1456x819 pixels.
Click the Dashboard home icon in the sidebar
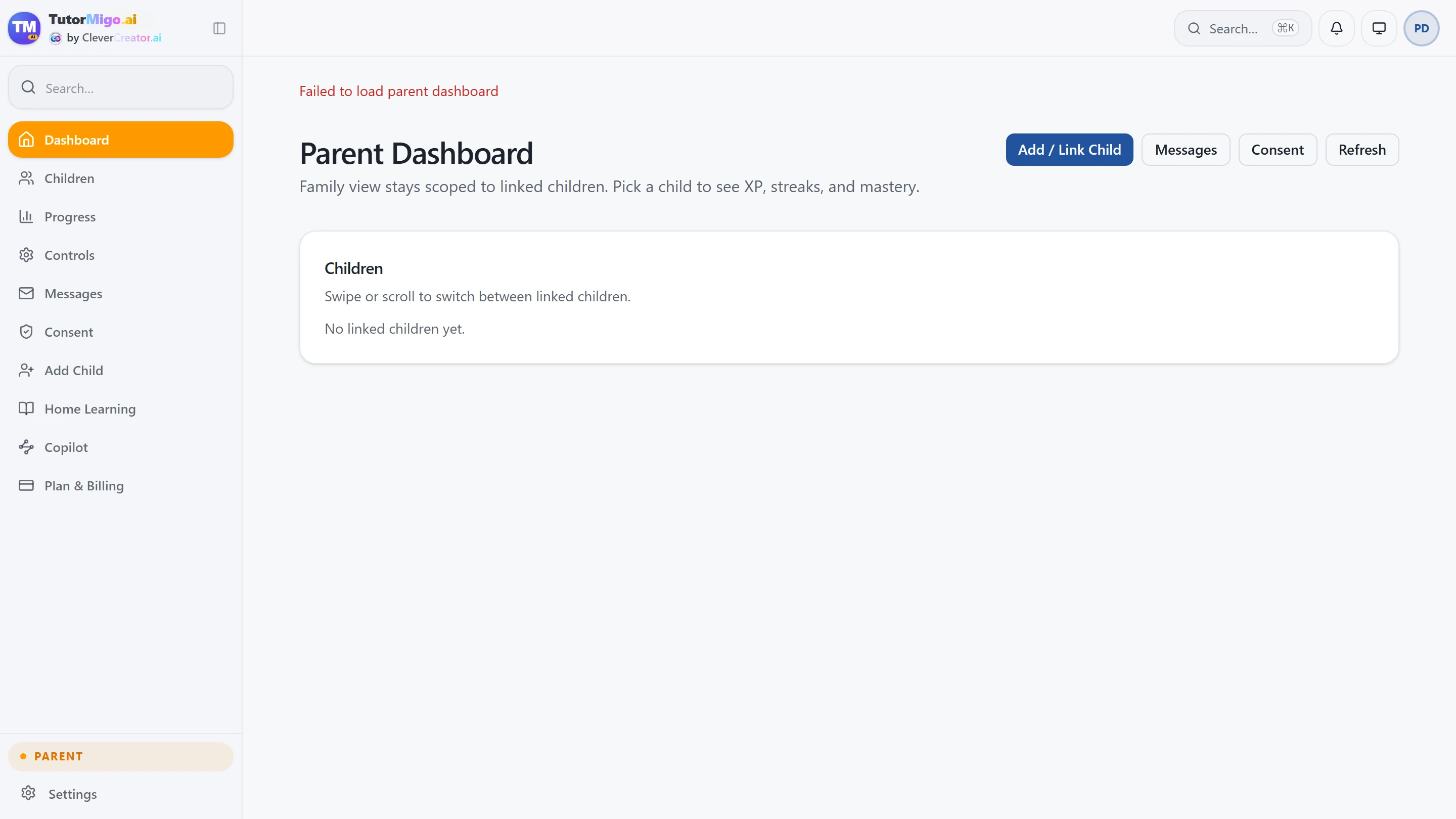[x=27, y=140]
